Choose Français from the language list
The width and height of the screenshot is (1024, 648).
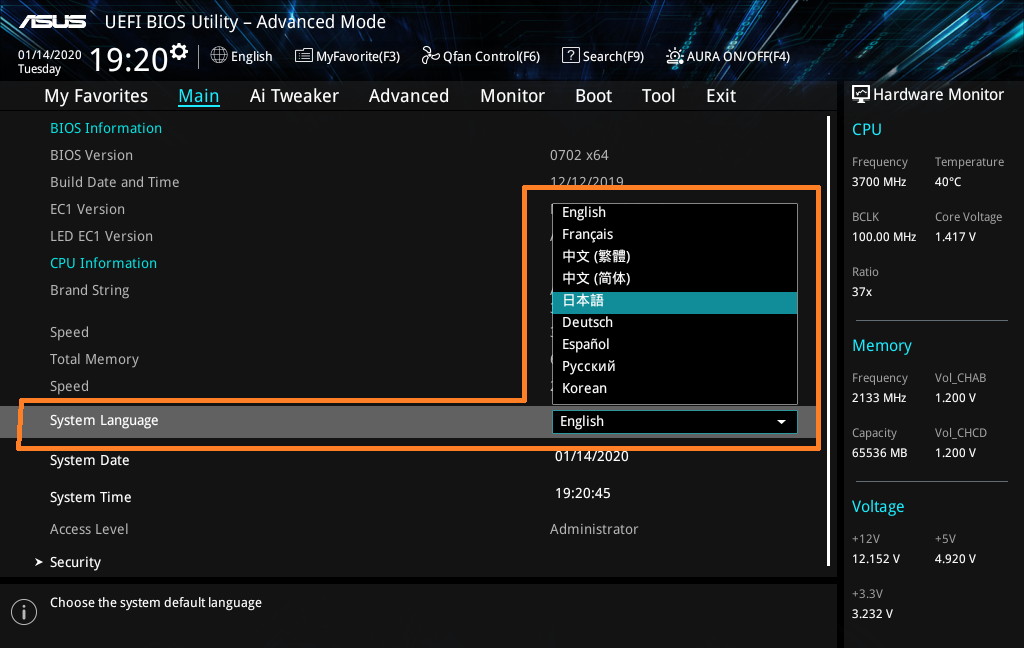(x=675, y=235)
